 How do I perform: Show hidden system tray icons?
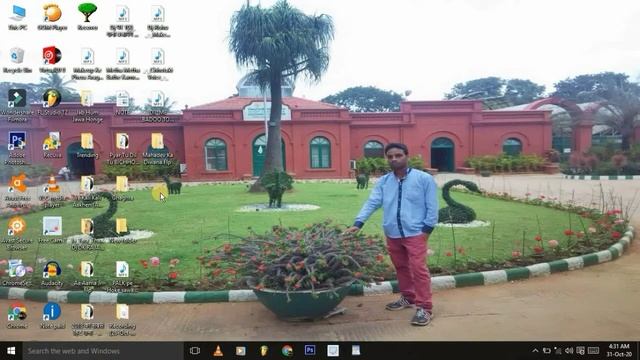[535, 351]
